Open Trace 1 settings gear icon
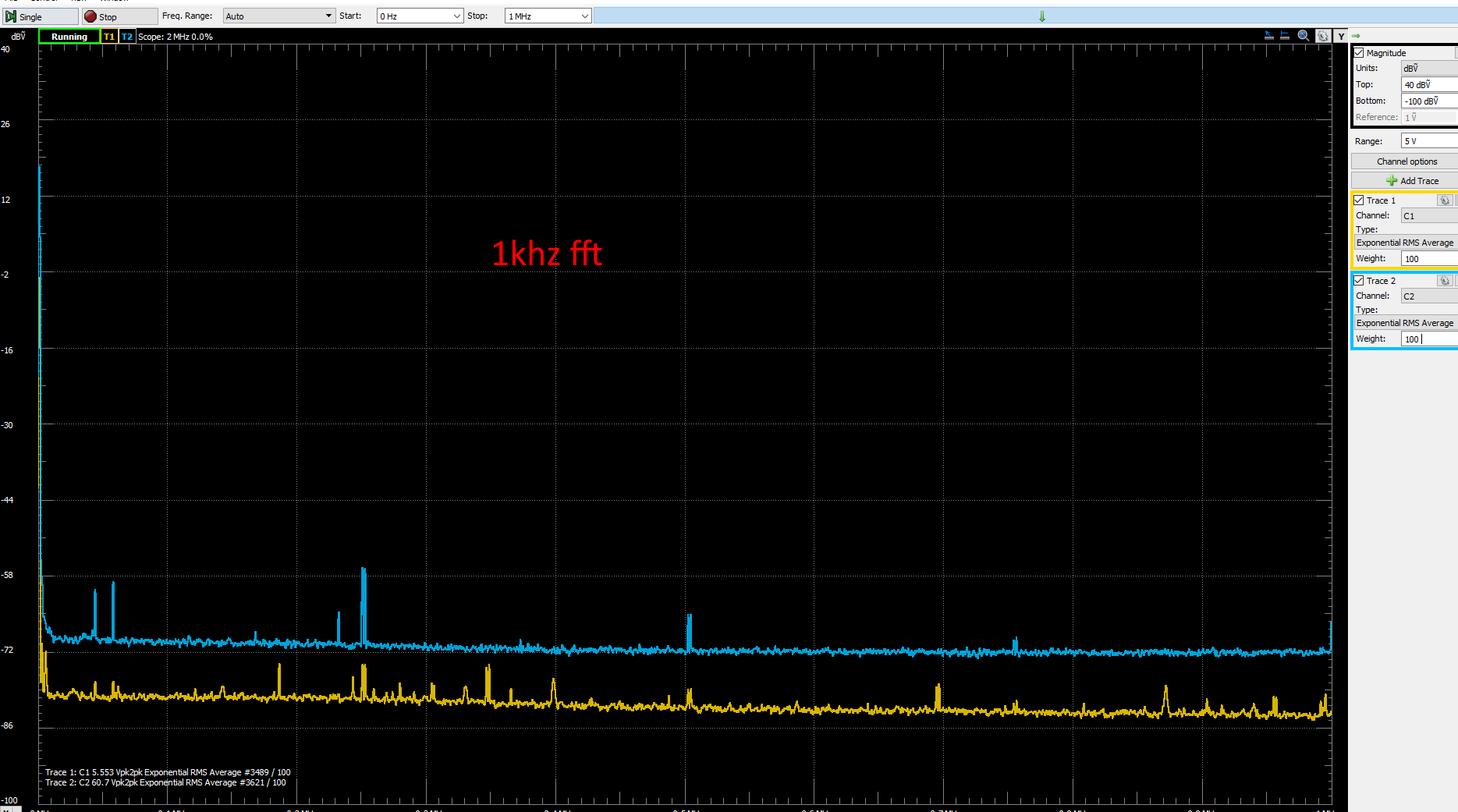Viewport: 1458px width, 812px height. 1445,200
